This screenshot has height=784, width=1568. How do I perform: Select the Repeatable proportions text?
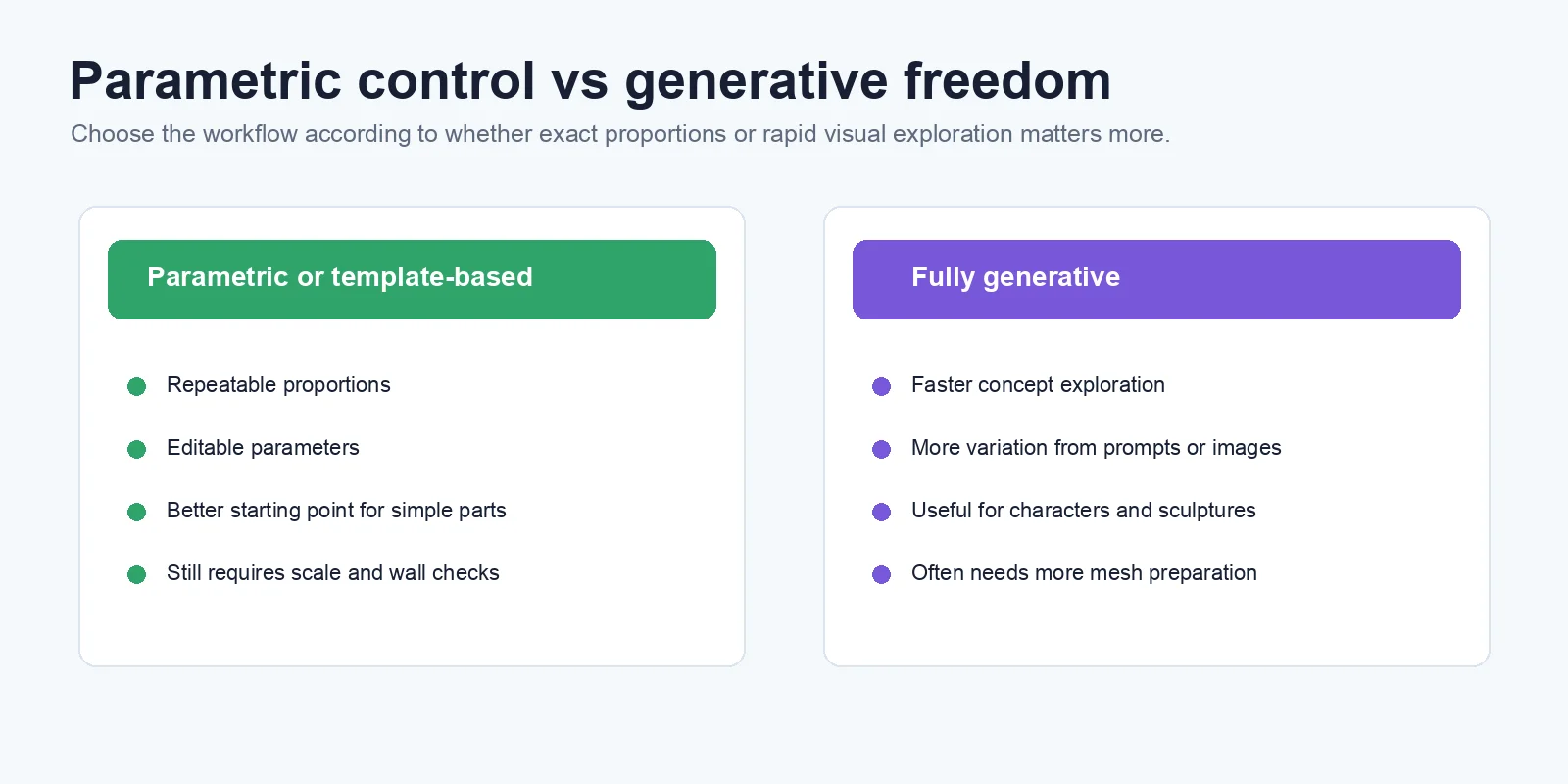click(x=278, y=385)
